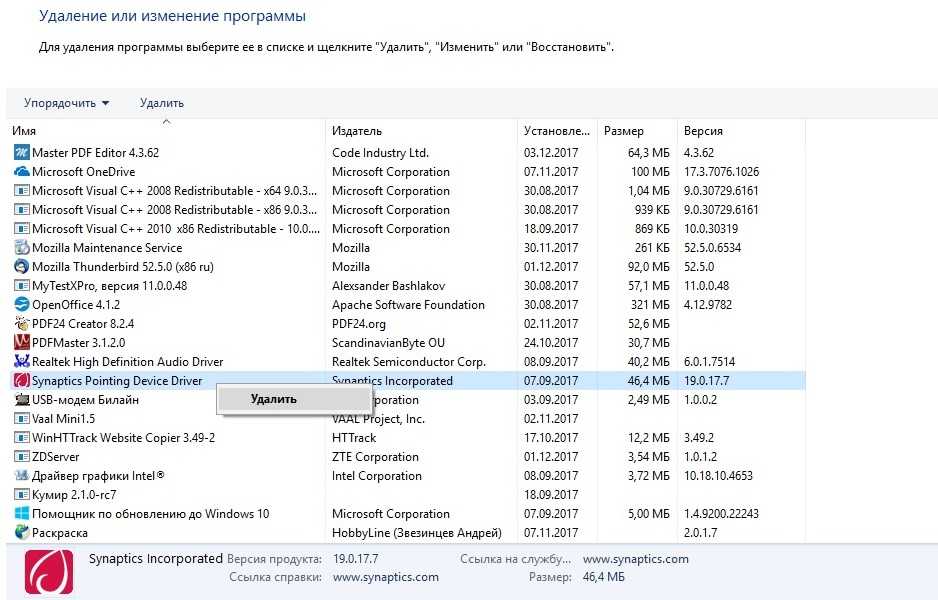Click the PDFMaster 3.1.2.0 icon
The height and width of the screenshot is (600, 938).
tap(21, 343)
